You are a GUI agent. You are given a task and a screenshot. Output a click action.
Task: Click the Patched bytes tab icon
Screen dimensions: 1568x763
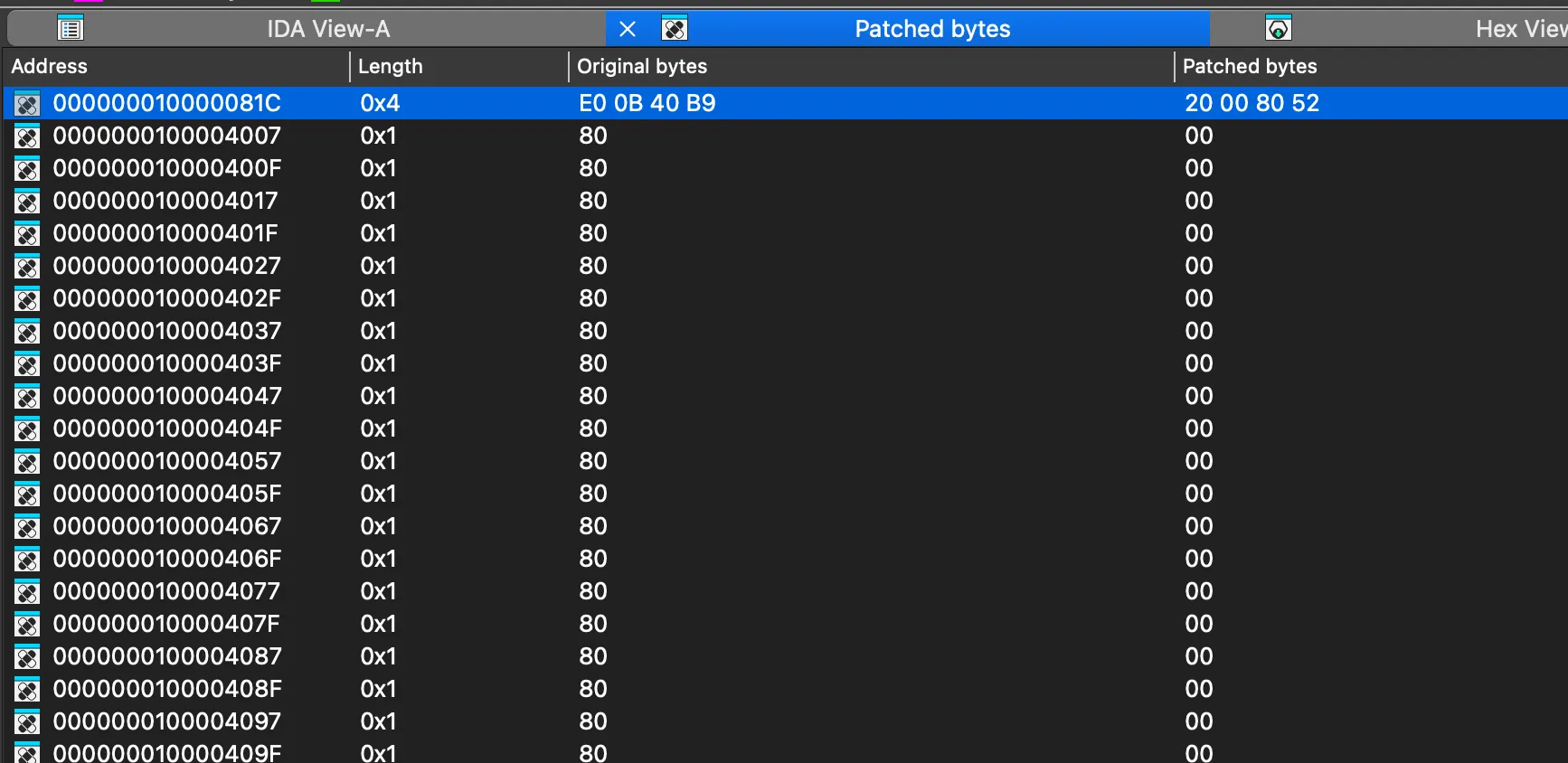click(675, 29)
